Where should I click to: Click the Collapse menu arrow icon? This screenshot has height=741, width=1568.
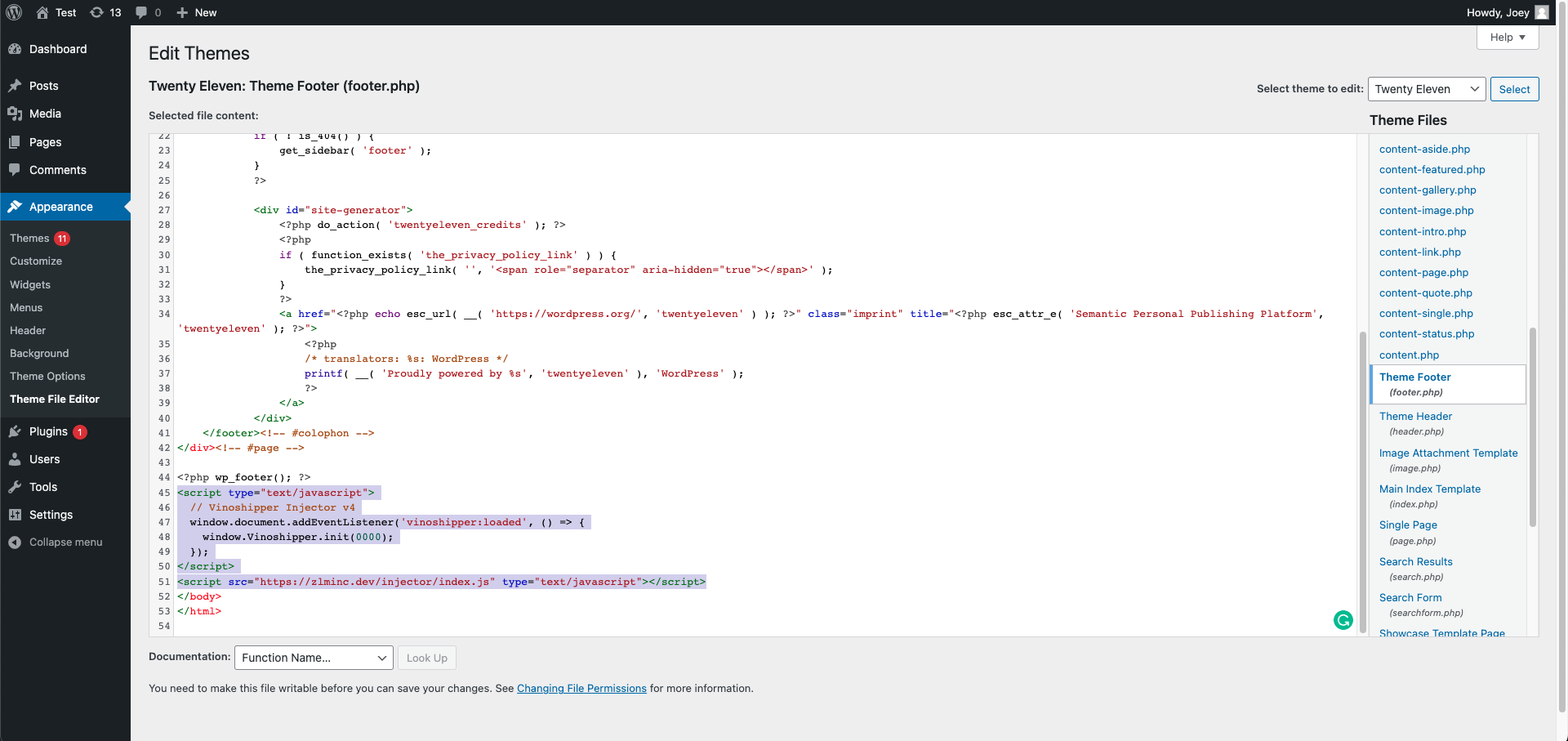click(15, 542)
